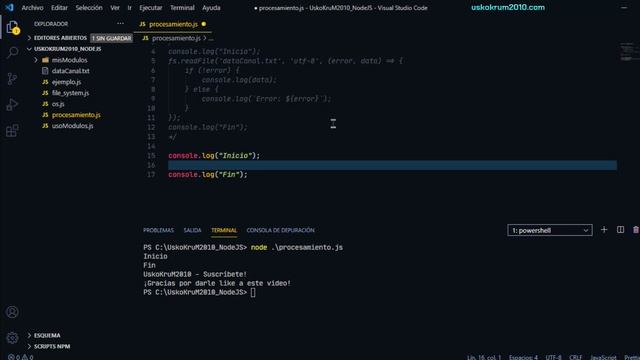The image size is (640, 360).
Task: Open the Accounts menu icon
Action: 12,312
